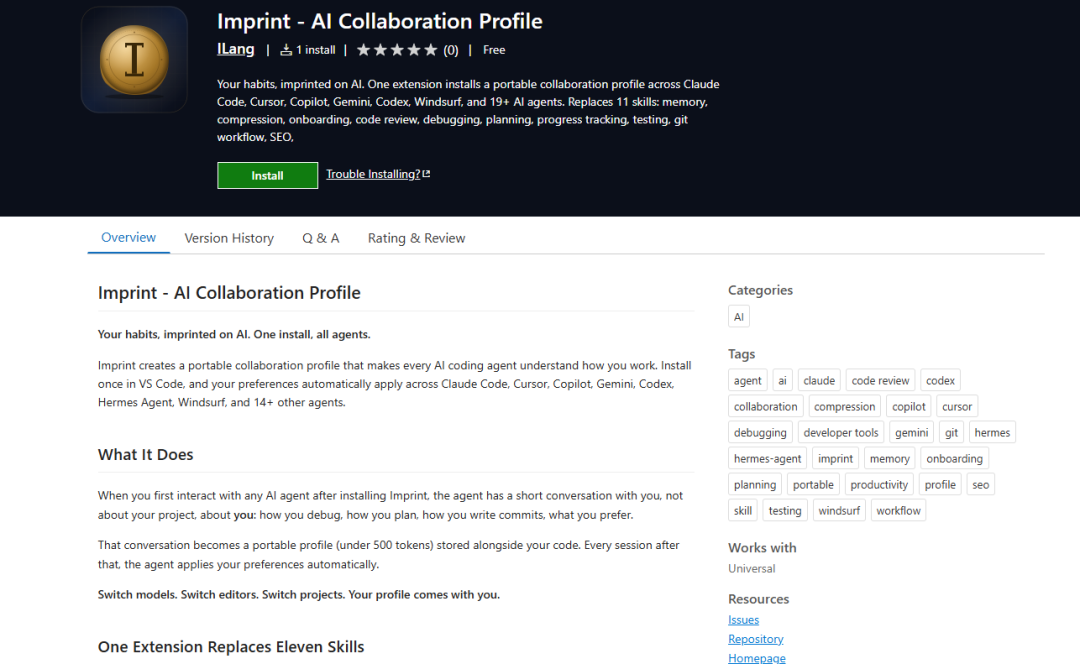Click the five-star rating display
This screenshot has width=1080, height=664.
(x=397, y=50)
